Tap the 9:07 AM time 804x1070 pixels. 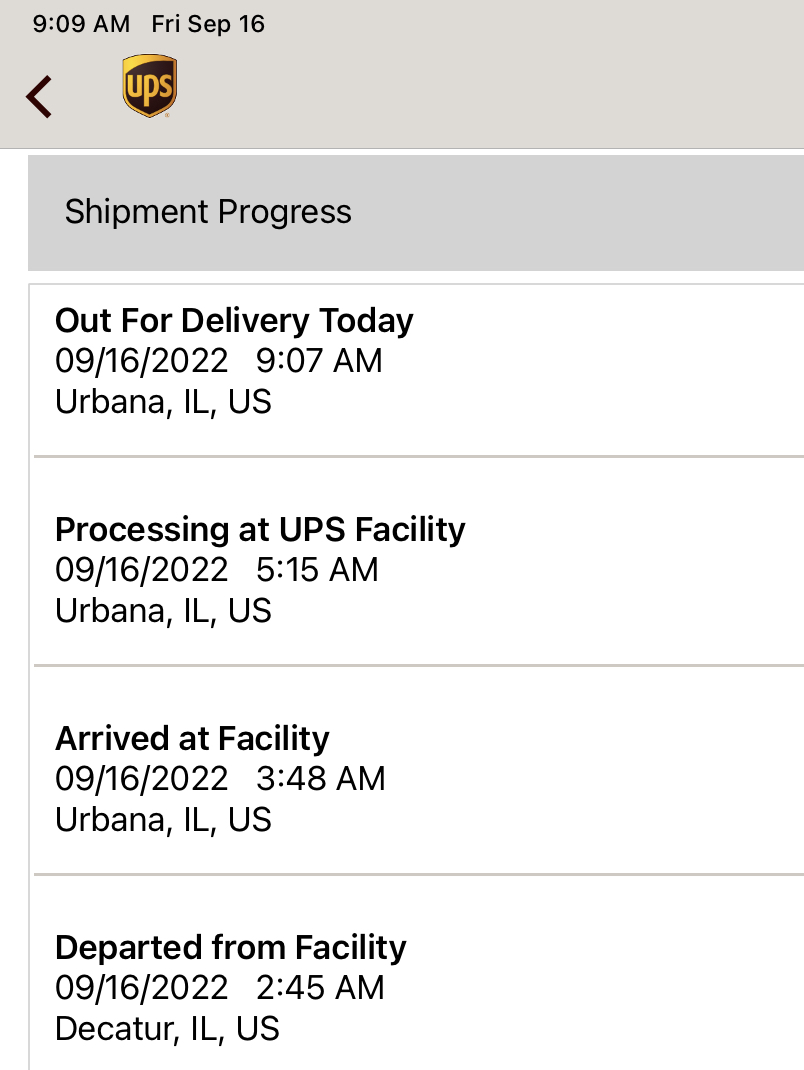point(319,361)
